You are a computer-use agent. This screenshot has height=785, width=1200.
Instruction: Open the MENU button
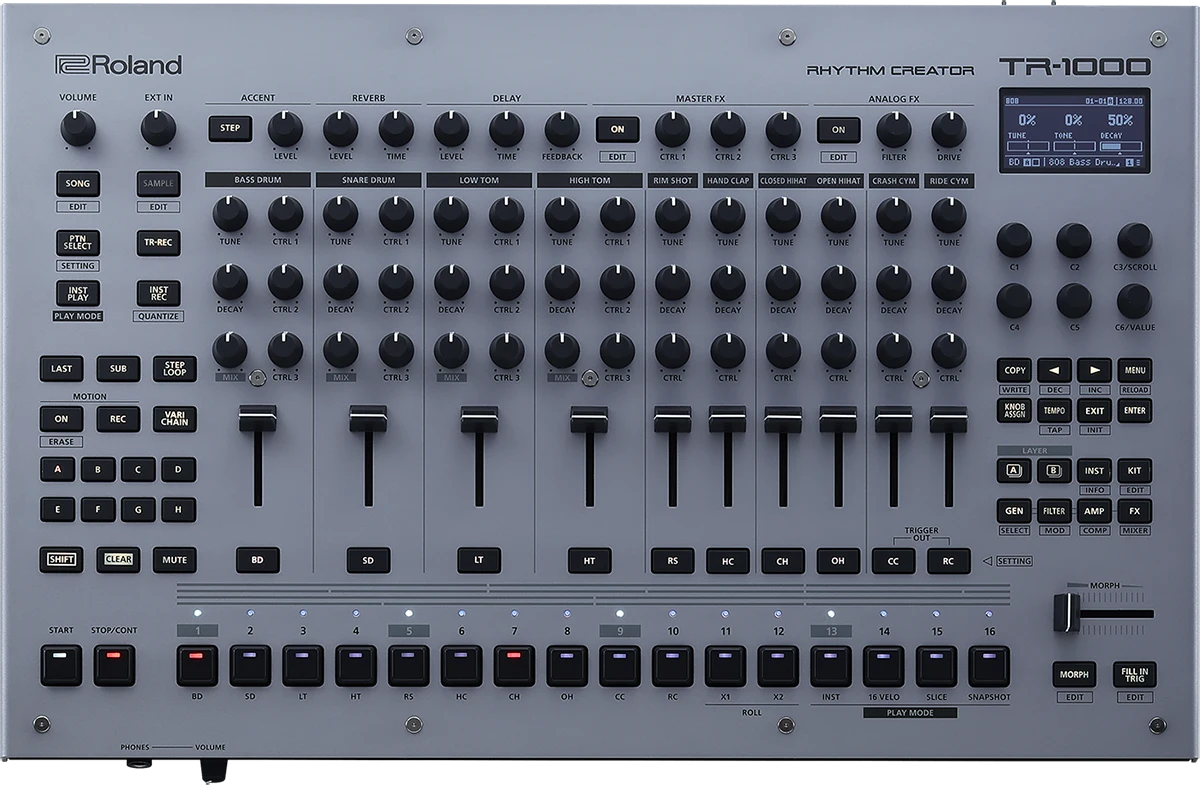pos(1134,370)
